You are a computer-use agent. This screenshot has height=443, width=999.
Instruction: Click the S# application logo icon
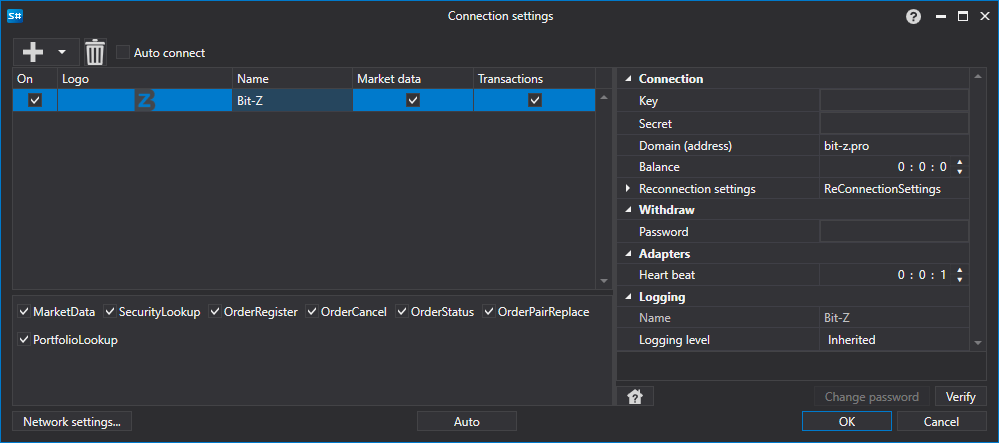tap(15, 16)
